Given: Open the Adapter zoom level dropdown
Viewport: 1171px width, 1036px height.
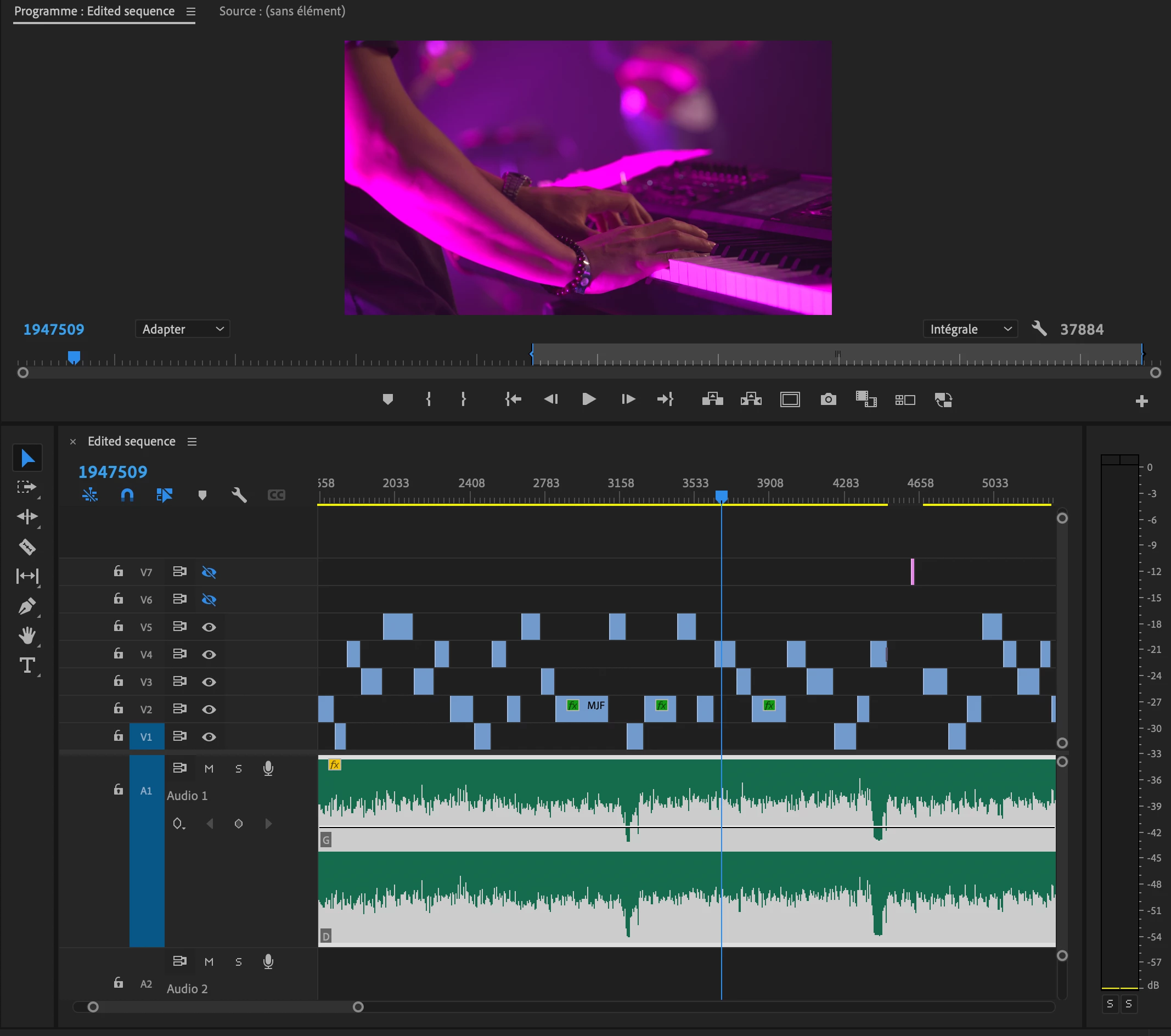Looking at the screenshot, I should (182, 329).
